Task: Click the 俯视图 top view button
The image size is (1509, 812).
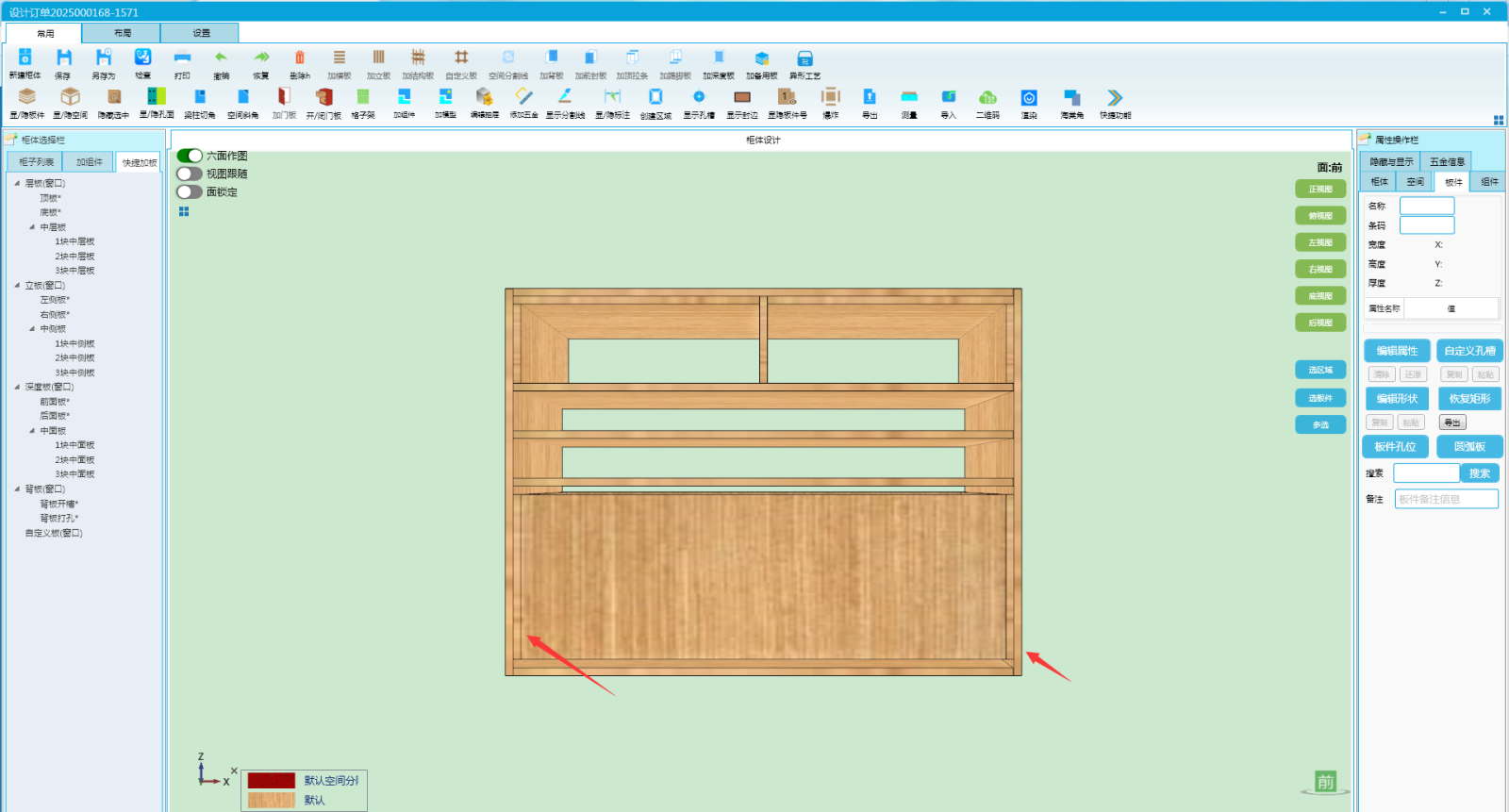Action: [1320, 216]
